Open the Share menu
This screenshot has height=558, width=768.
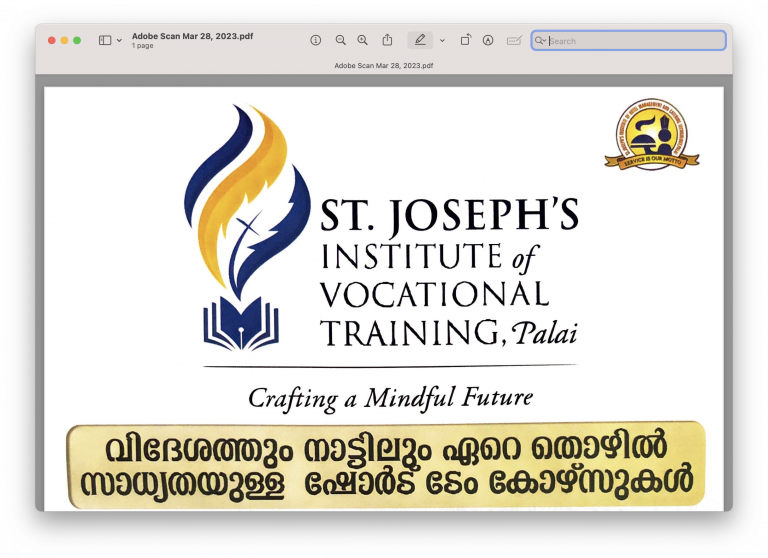387,40
